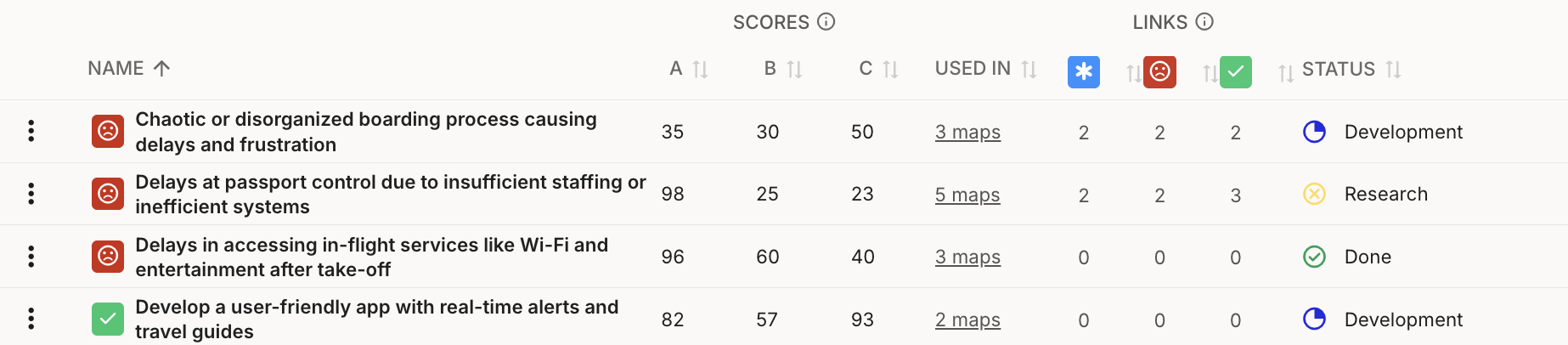
Task: Click Research status of passport control row
Action: 1385,195
